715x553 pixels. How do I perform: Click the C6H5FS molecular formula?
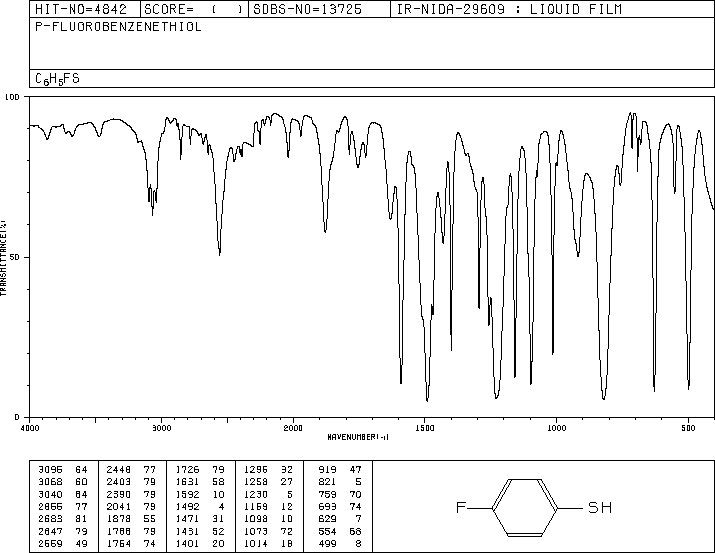click(x=57, y=79)
